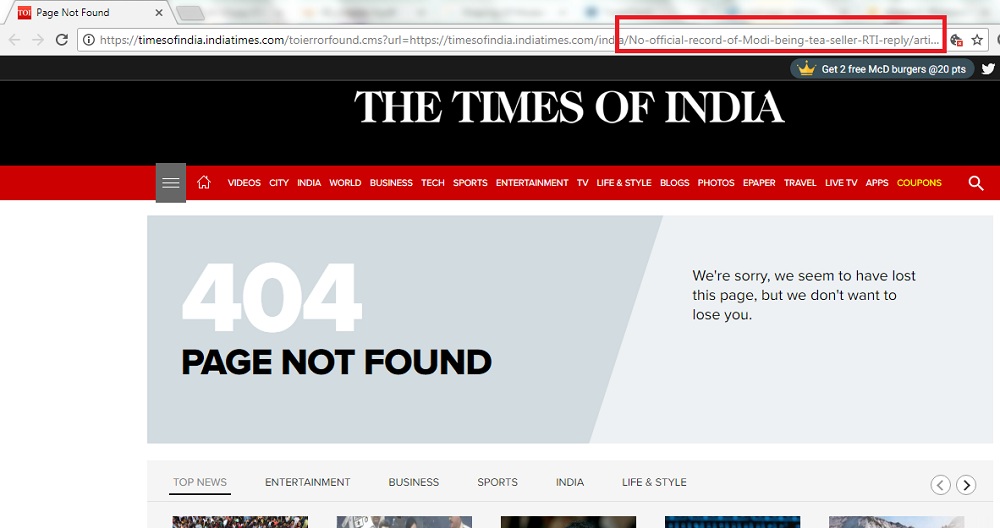Switch to the India news tab
Image resolution: width=1000 pixels, height=528 pixels.
pyautogui.click(x=570, y=482)
